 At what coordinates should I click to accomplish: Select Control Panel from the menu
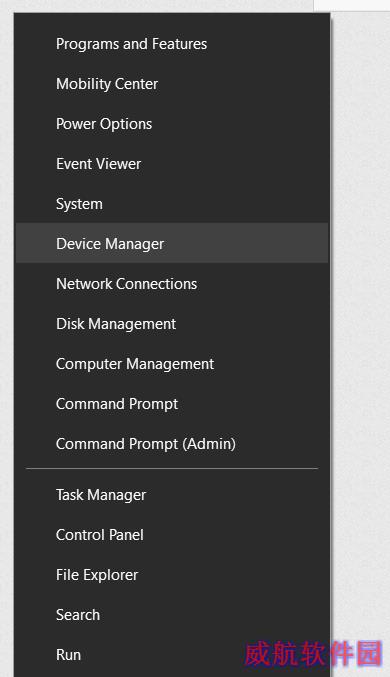coord(172,535)
